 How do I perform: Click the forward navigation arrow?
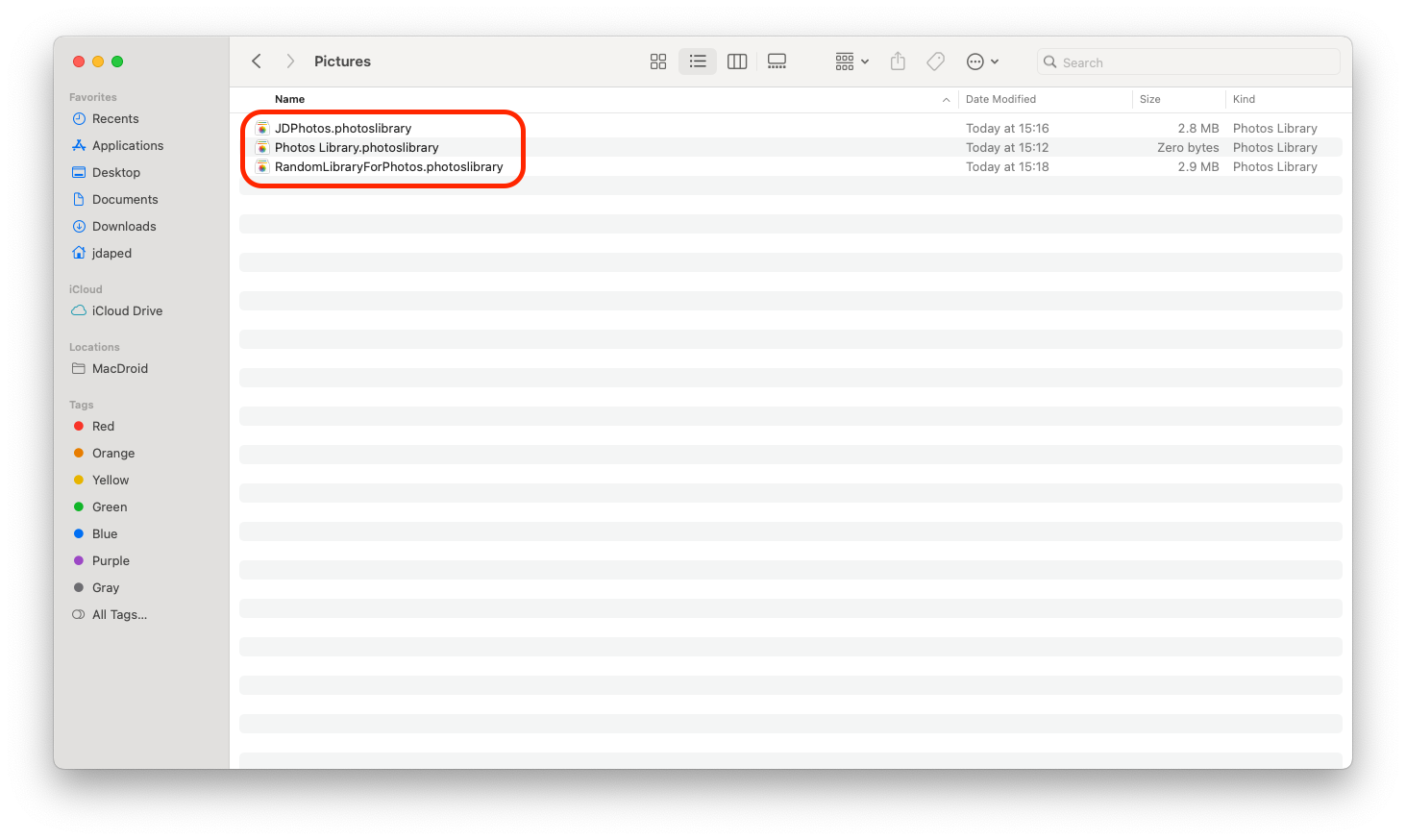pos(289,61)
